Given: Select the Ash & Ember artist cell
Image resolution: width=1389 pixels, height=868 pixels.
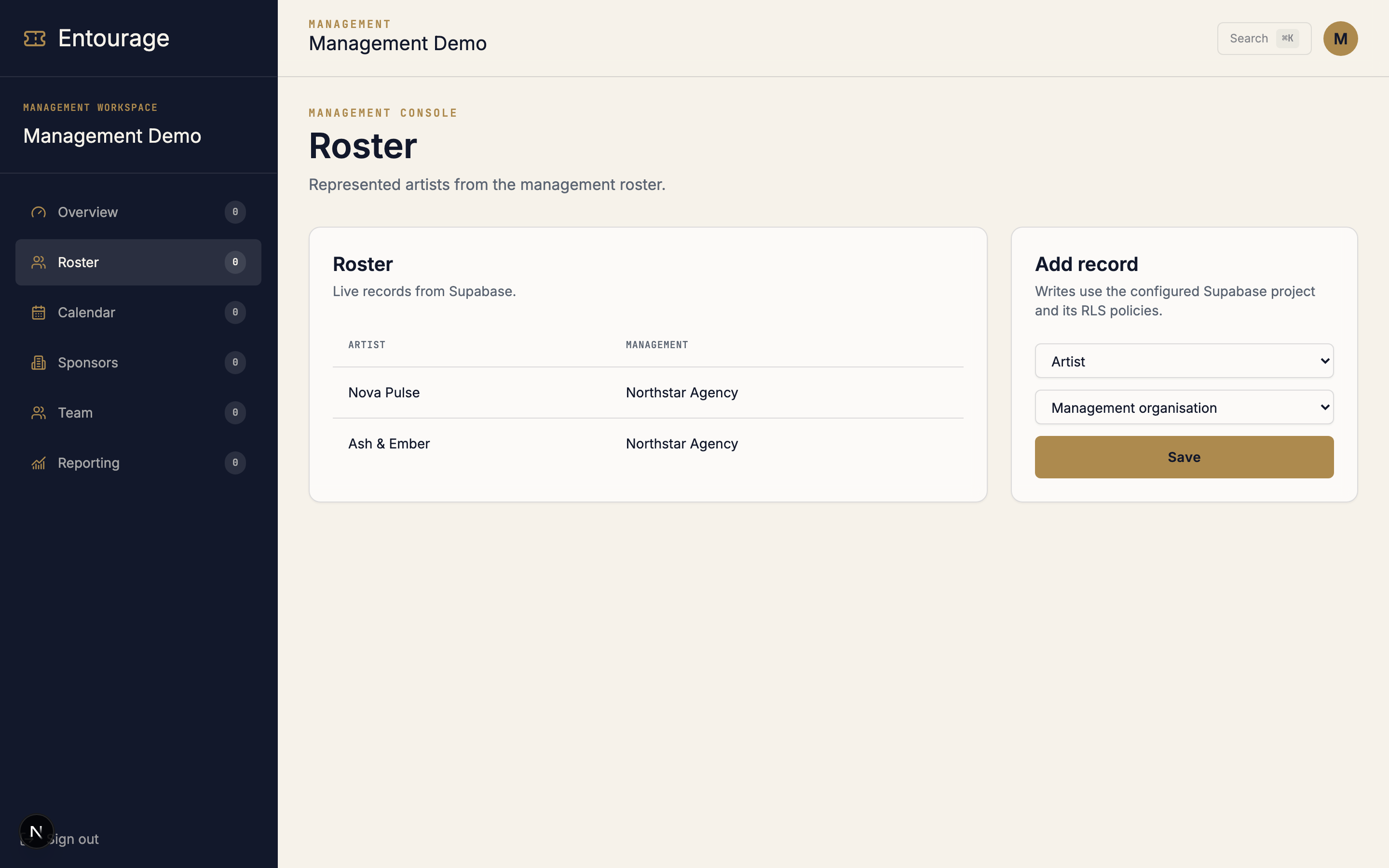Looking at the screenshot, I should [x=389, y=444].
